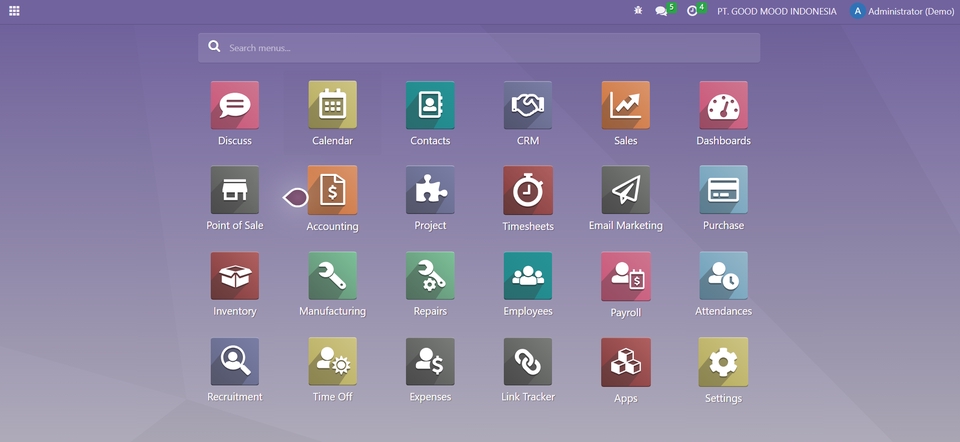The height and width of the screenshot is (442, 960).
Task: Launch the Sales app
Action: click(626, 105)
